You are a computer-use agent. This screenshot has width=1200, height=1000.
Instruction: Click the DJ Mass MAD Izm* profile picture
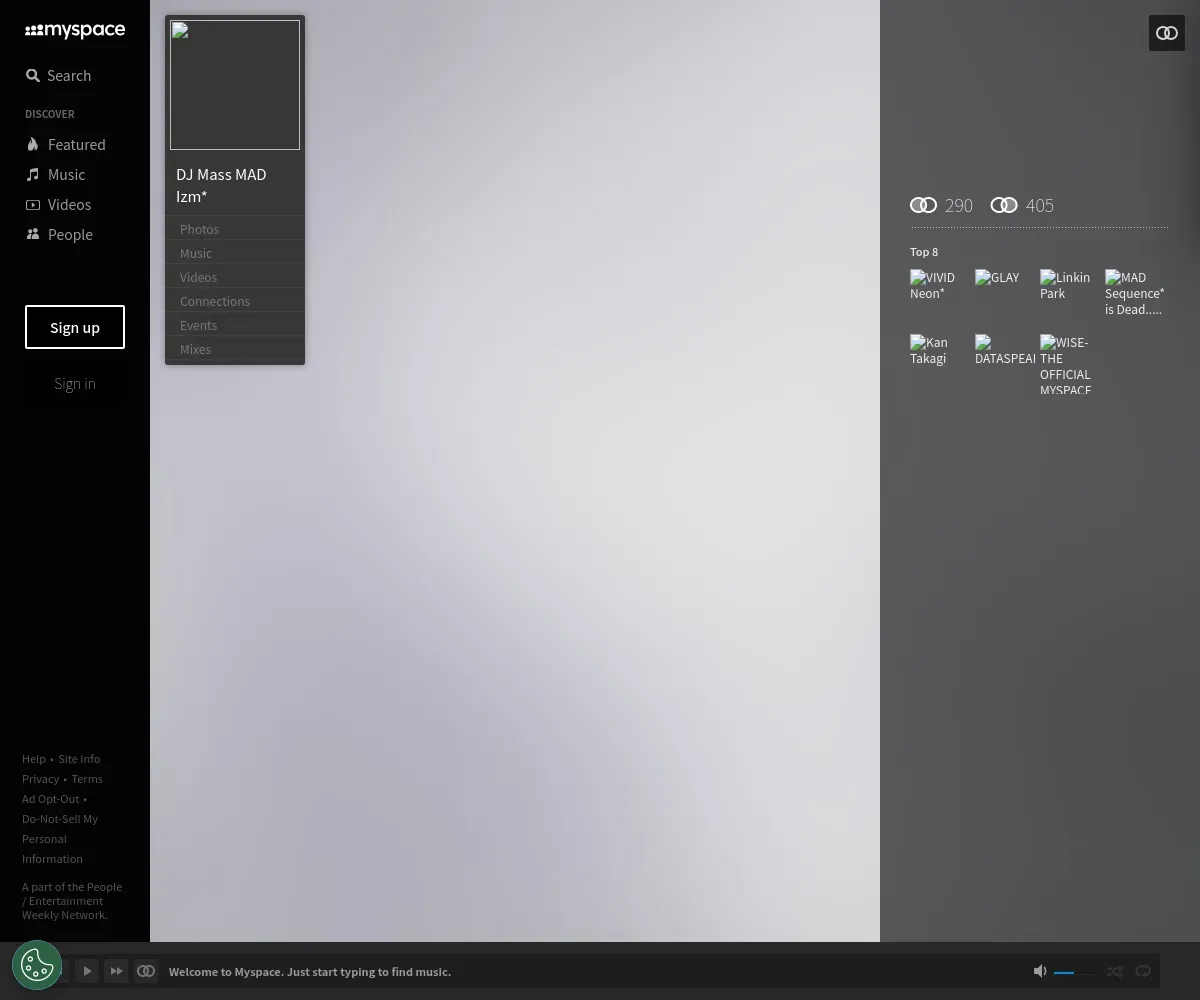pyautogui.click(x=235, y=85)
